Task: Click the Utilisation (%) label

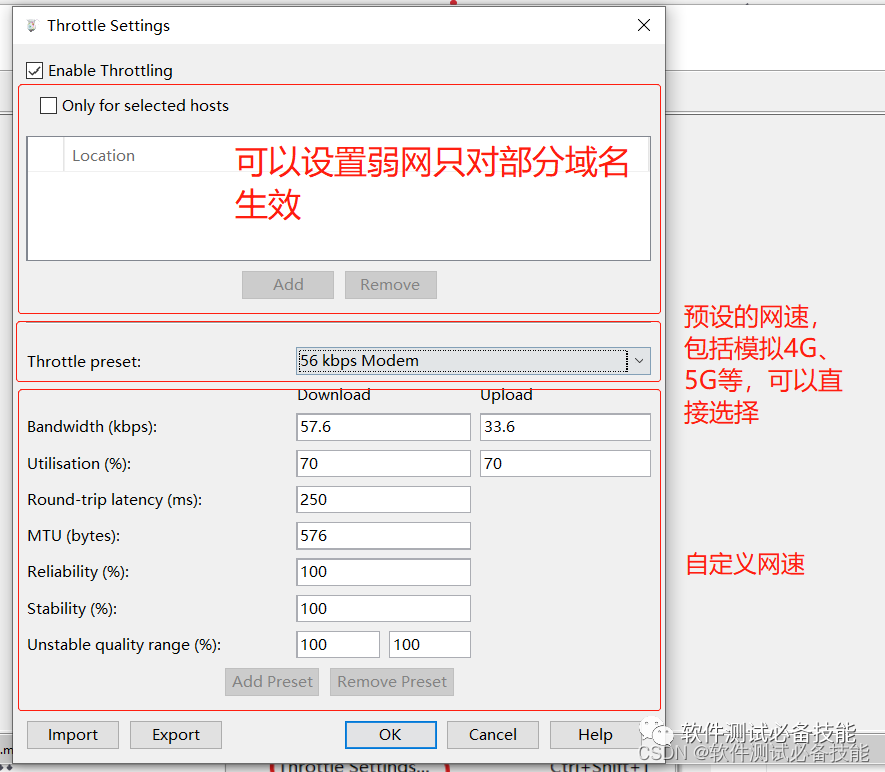Action: pos(79,464)
